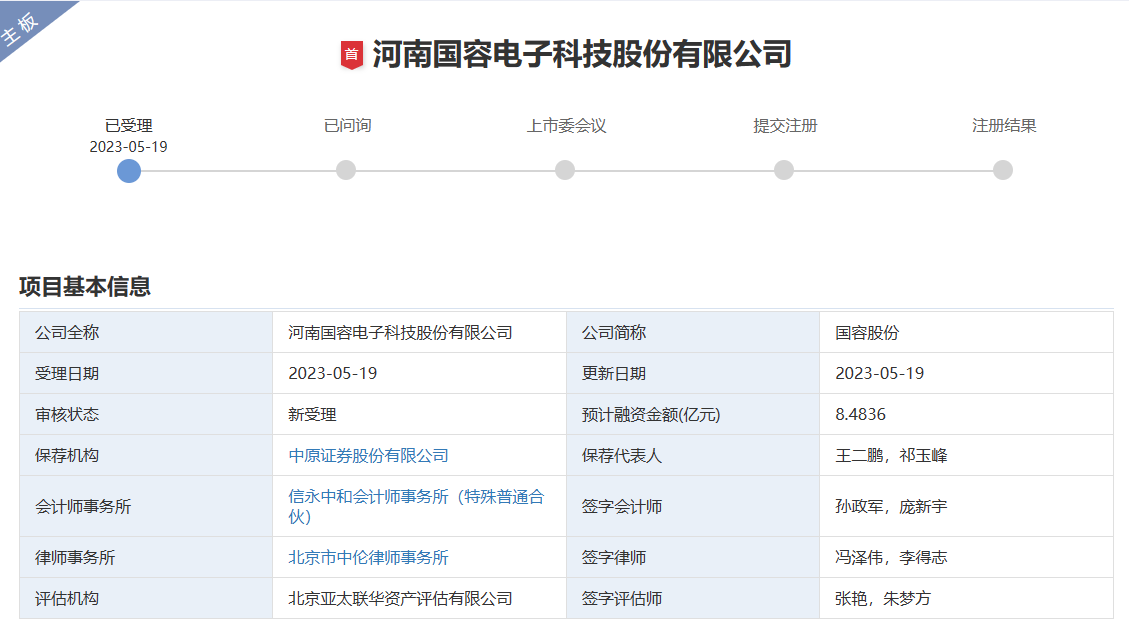Click the 更新日期 label cell
This screenshot has width=1129, height=624.
(693, 374)
